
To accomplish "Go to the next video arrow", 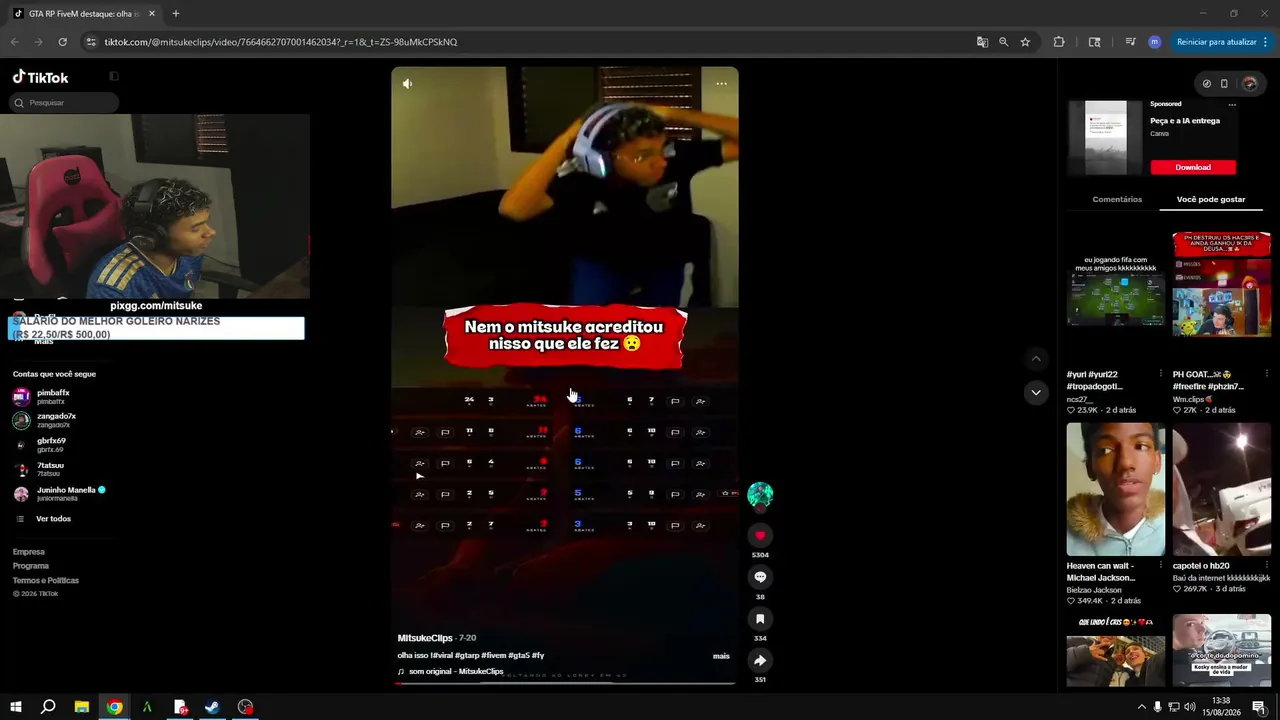I will coord(1036,392).
